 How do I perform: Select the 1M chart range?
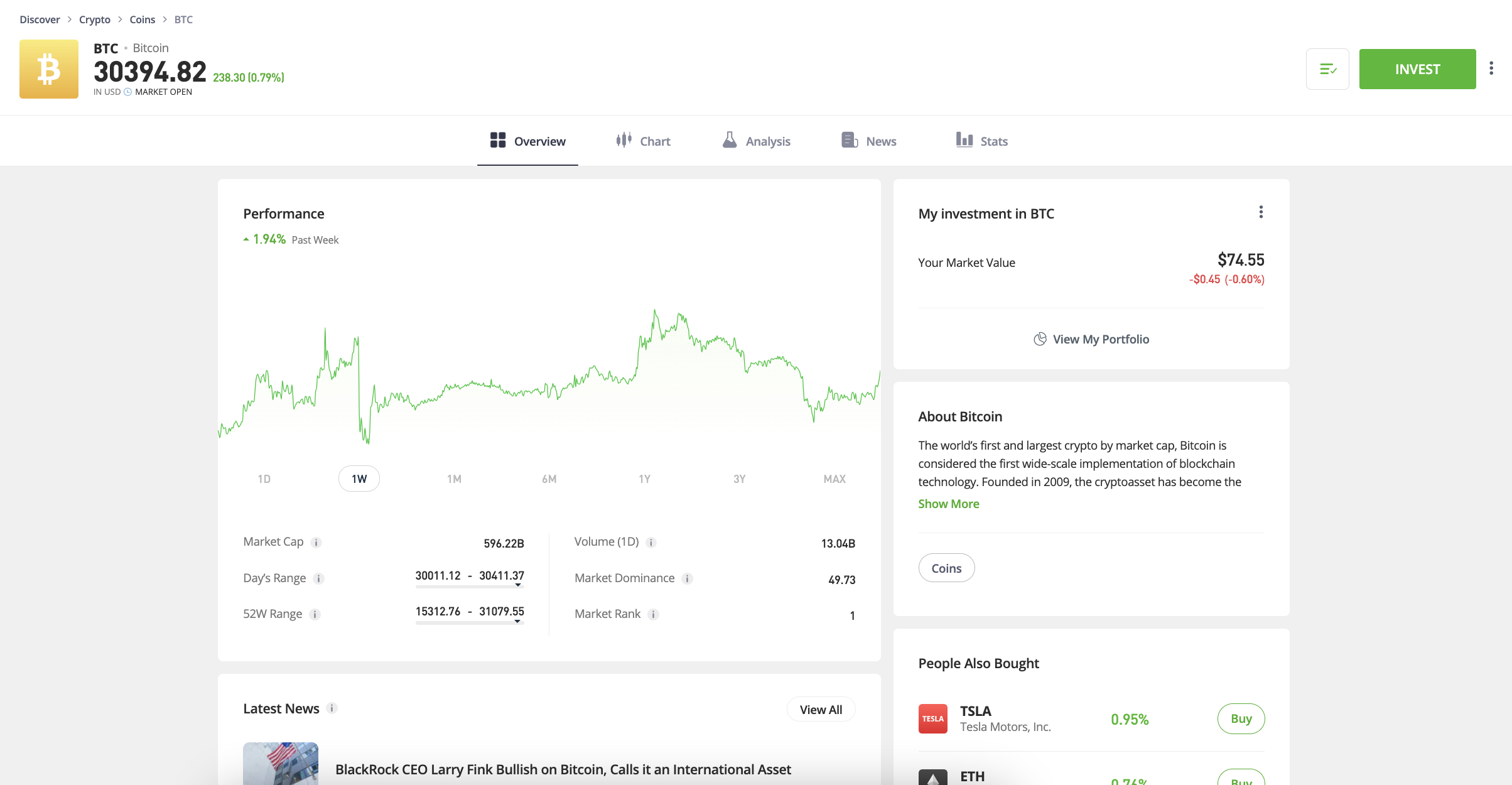[x=454, y=479]
